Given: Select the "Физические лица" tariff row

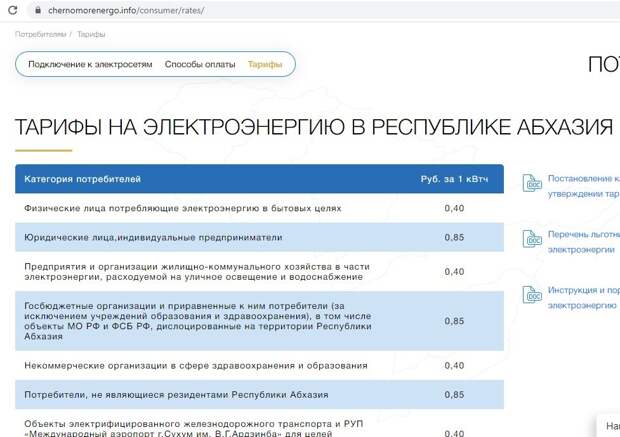Looking at the screenshot, I should [183, 208].
